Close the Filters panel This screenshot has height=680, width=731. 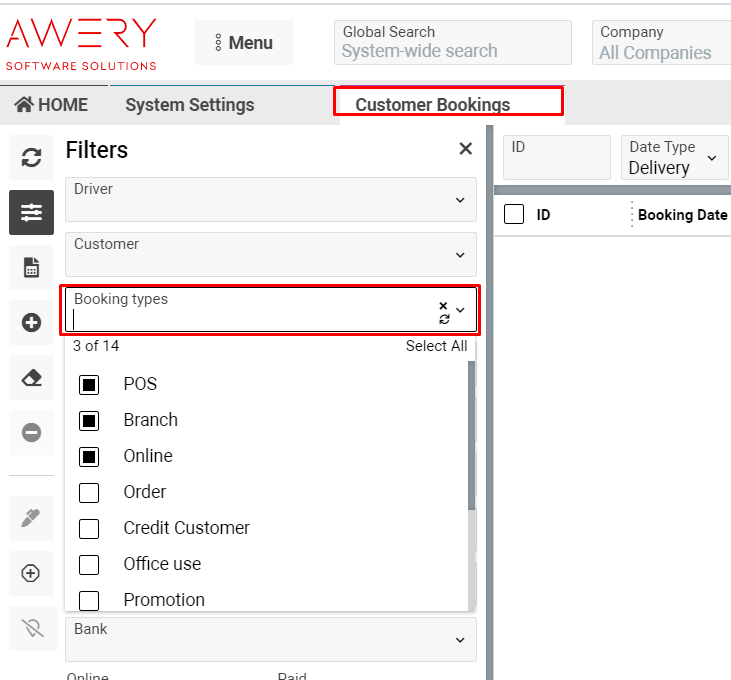pyautogui.click(x=465, y=149)
